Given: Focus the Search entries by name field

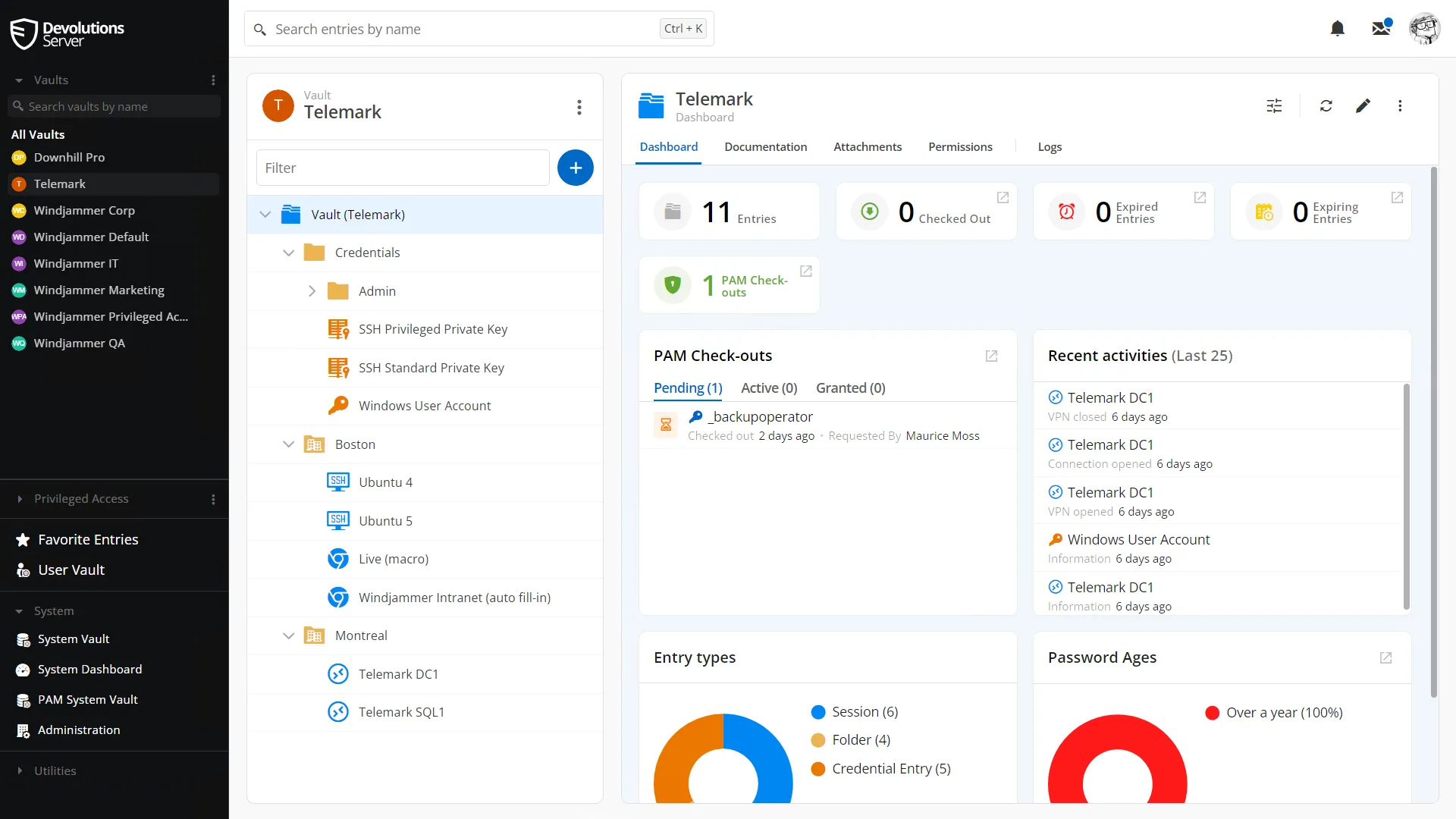Looking at the screenshot, I should (x=479, y=29).
